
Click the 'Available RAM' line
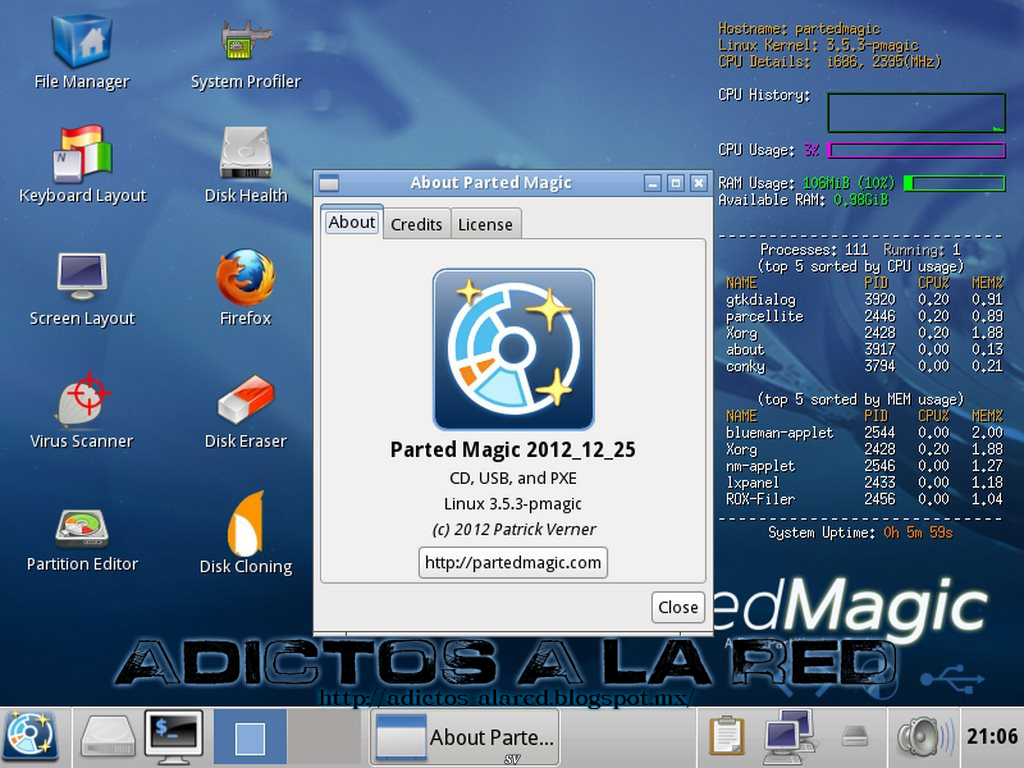pyautogui.click(x=803, y=200)
